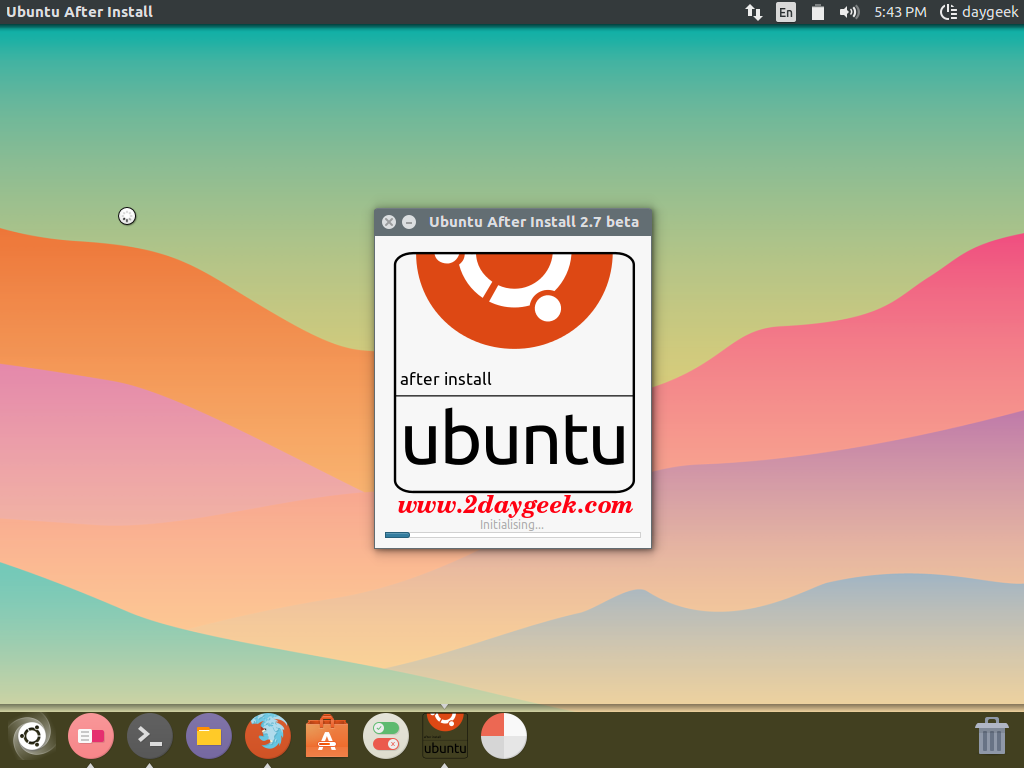
Task: Close the Ubuntu After Install window
Action: 389,222
